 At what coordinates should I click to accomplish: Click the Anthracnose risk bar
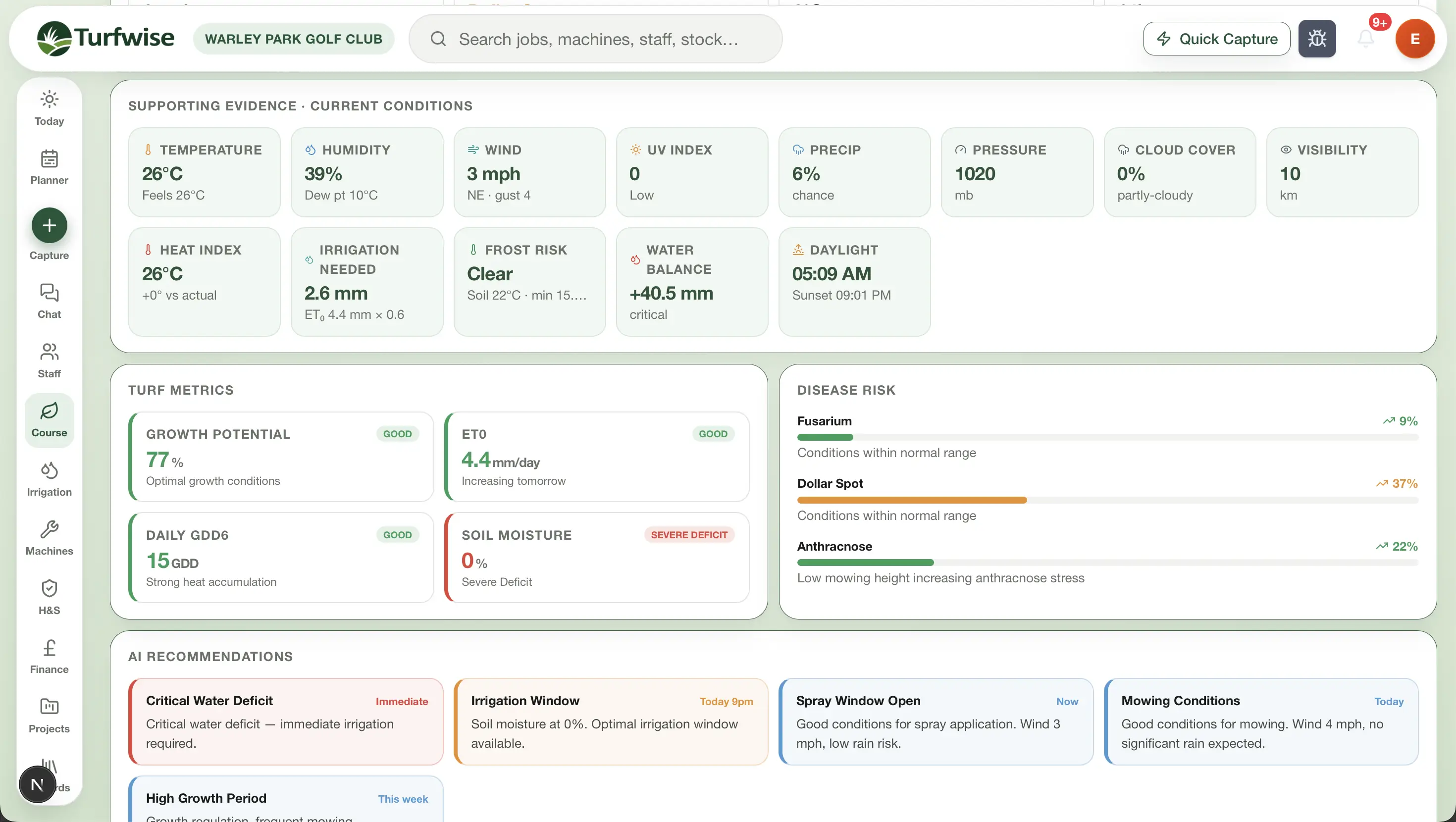click(1107, 563)
